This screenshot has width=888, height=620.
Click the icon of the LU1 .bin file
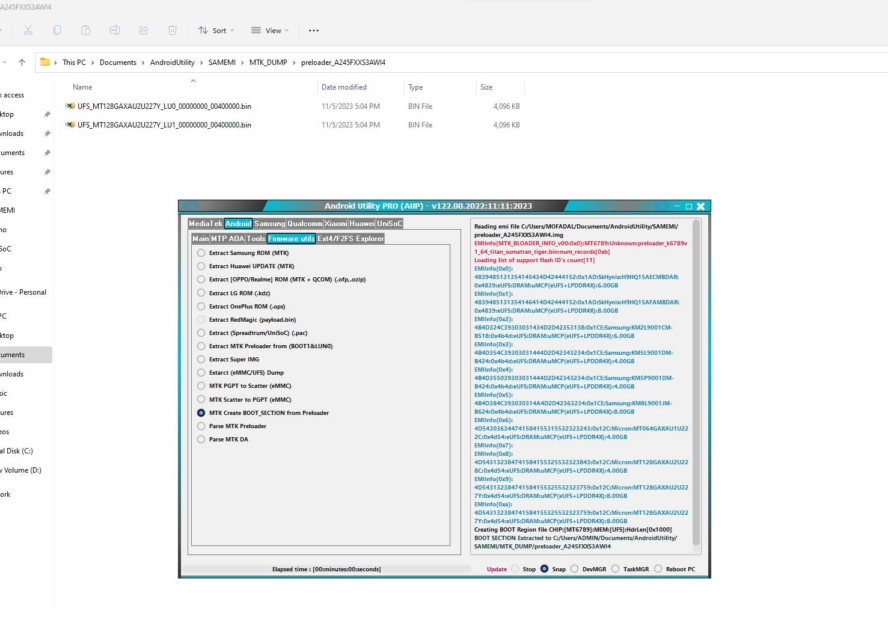pyautogui.click(x=70, y=125)
